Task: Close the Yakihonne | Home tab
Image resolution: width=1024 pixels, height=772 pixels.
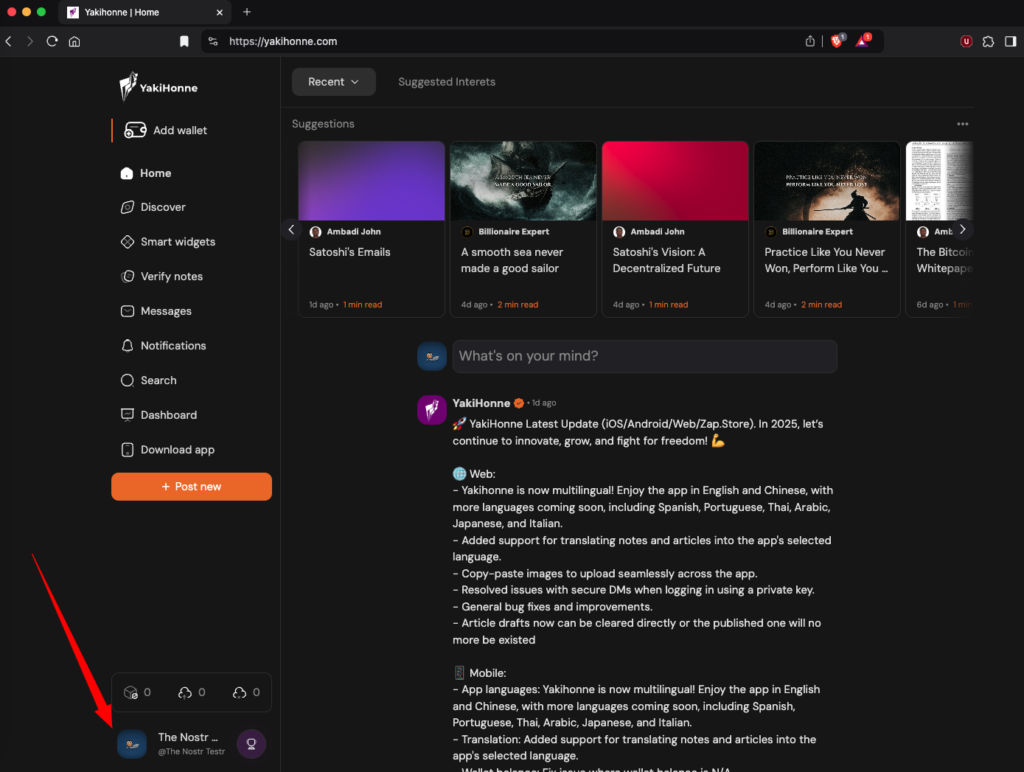Action: pyautogui.click(x=219, y=12)
